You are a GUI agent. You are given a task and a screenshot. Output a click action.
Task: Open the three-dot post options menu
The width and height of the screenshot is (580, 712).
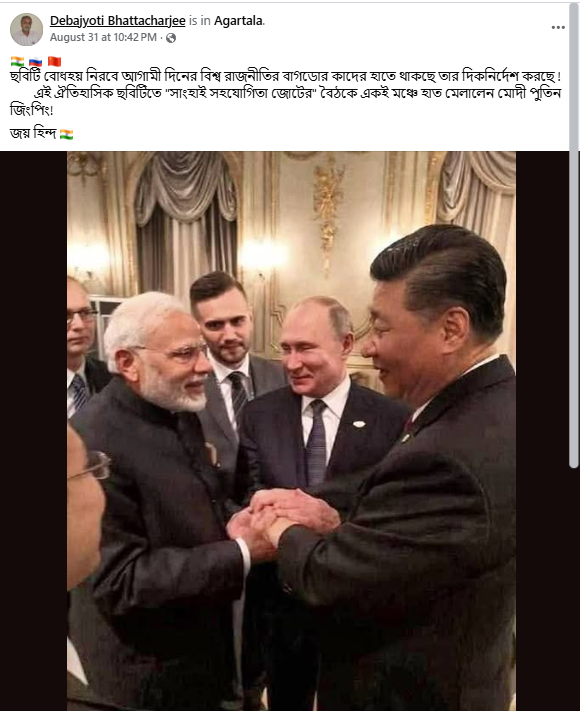[x=558, y=27]
